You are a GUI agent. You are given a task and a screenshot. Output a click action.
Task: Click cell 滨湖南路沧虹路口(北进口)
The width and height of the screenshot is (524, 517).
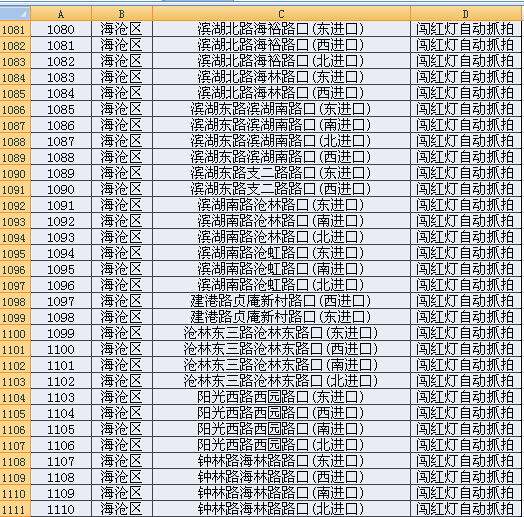(281, 285)
